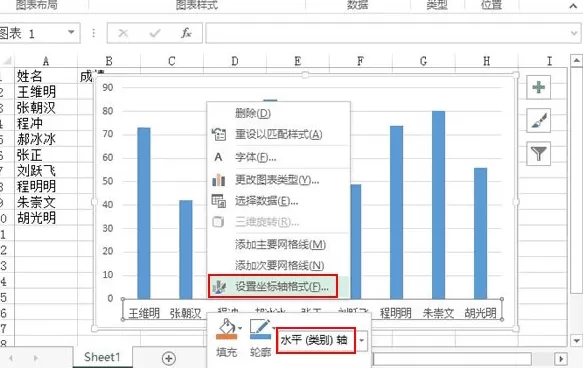Click the 水平 (类别) 轴 selector box
The width and height of the screenshot is (583, 368).
coord(316,340)
